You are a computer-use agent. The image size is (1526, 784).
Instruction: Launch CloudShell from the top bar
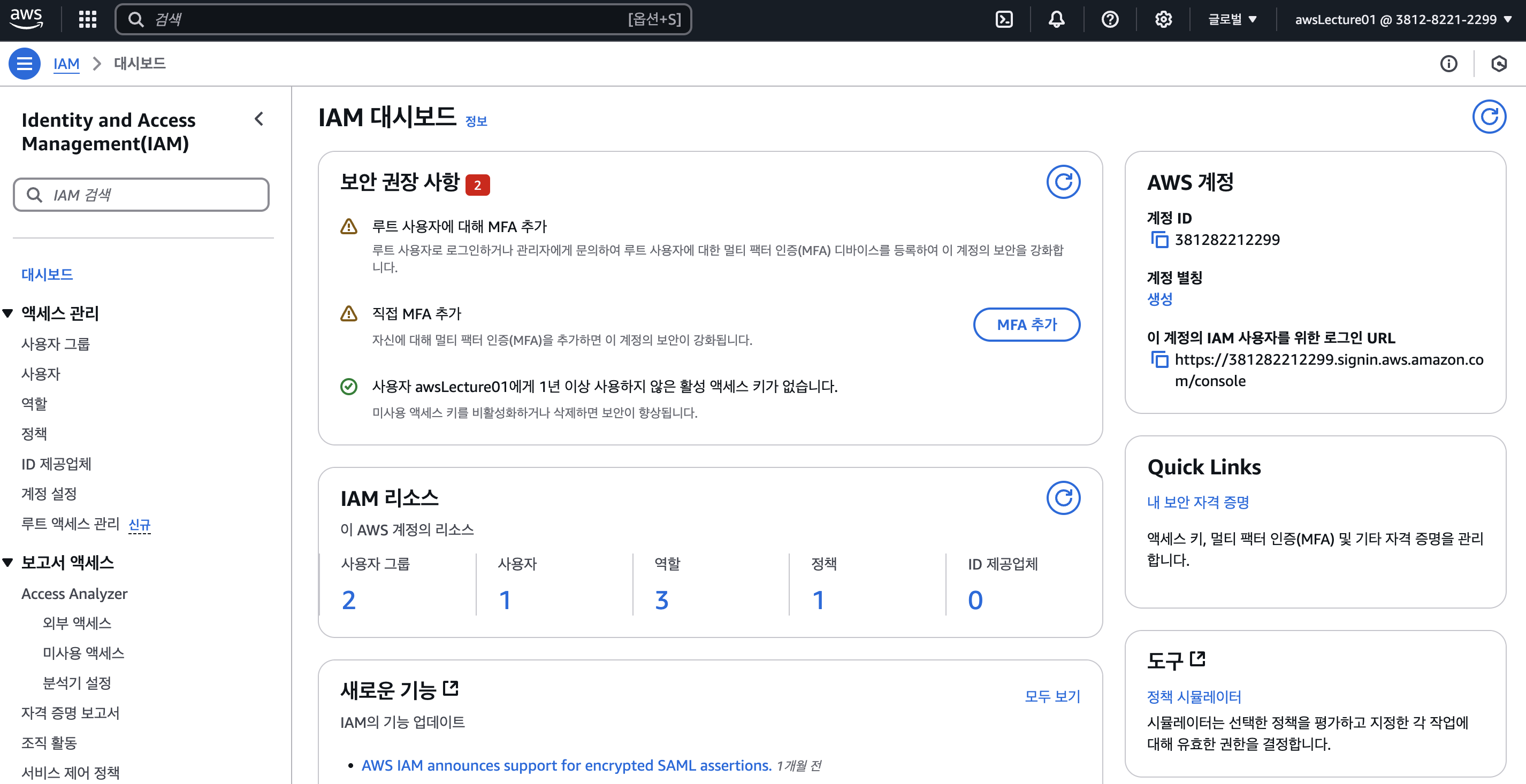tap(1004, 20)
